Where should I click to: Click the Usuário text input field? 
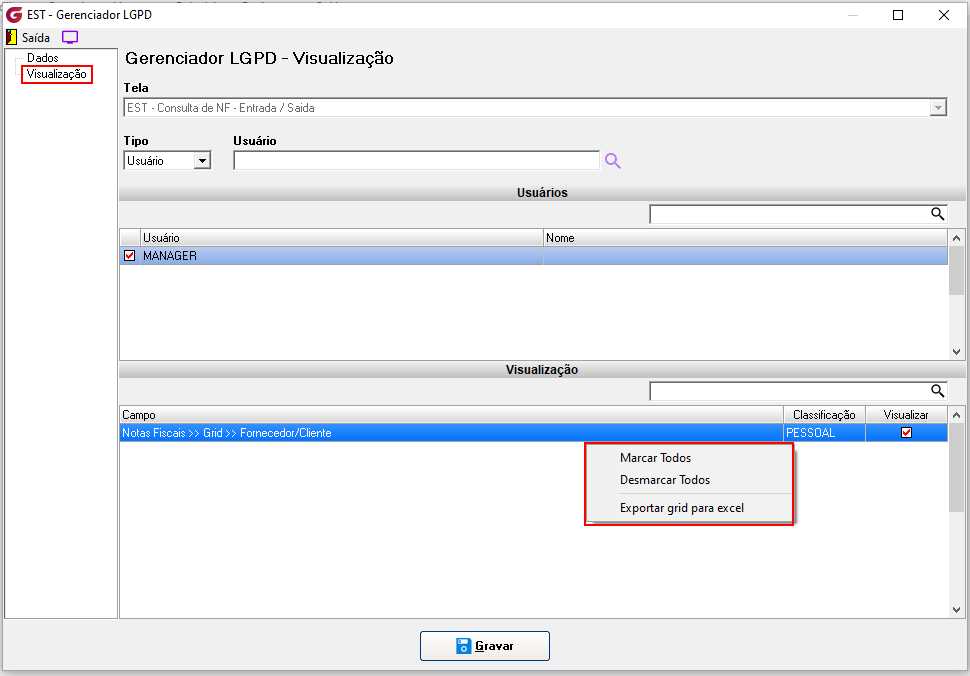point(416,161)
